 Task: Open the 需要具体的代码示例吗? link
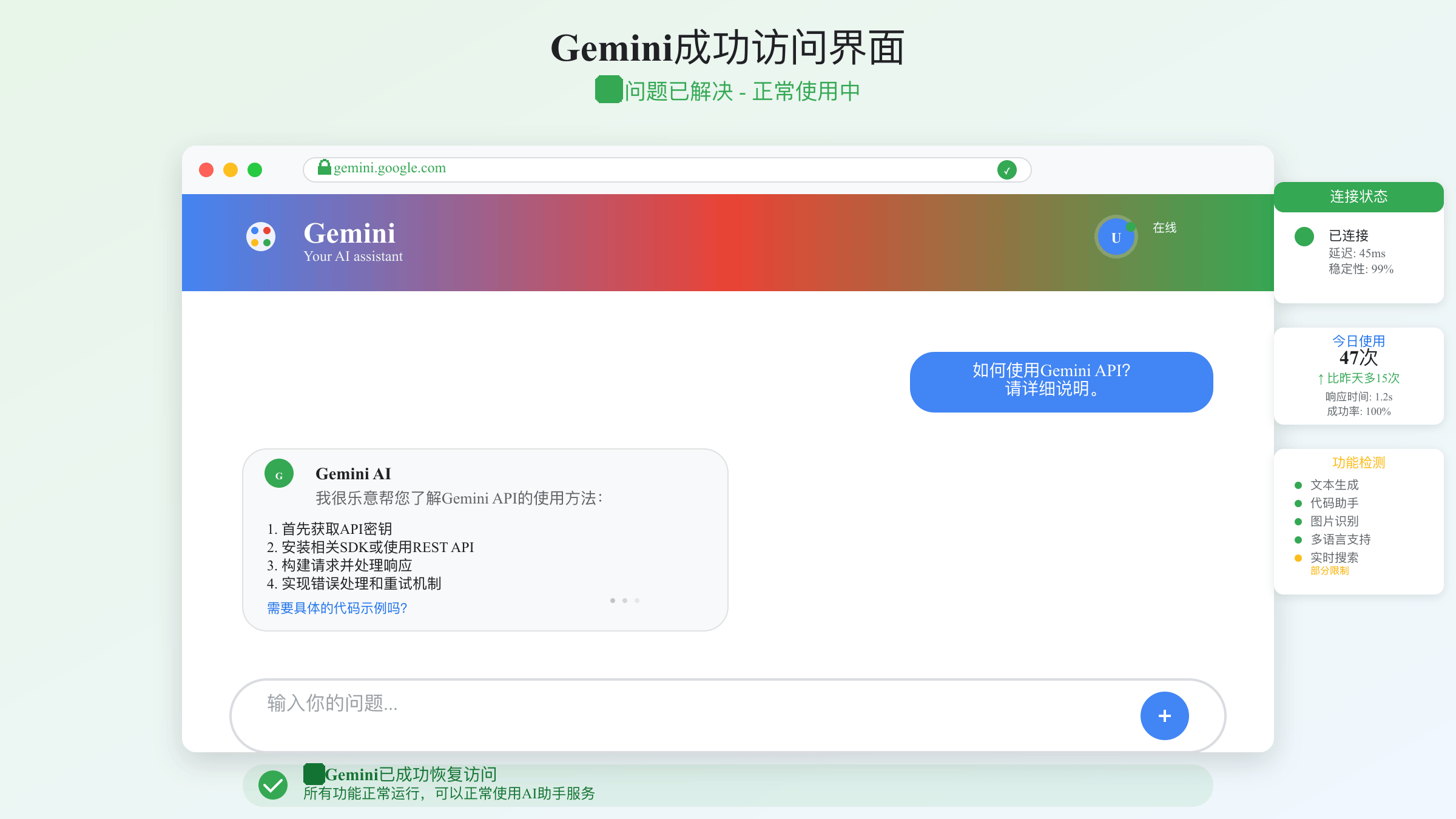click(337, 608)
